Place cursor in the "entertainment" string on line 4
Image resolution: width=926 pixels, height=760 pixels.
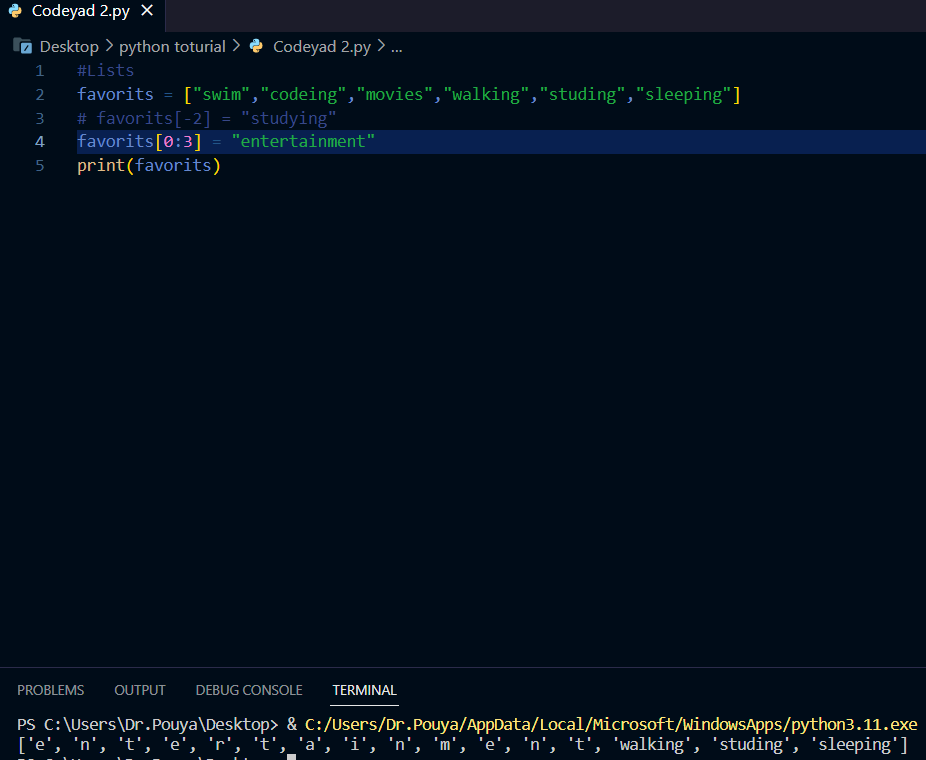(302, 141)
